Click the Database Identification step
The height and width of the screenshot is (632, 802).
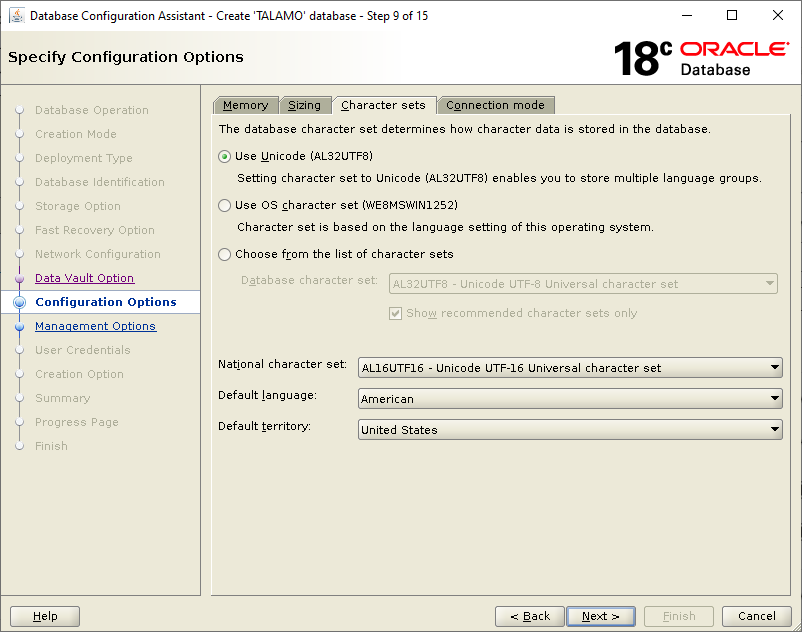100,182
